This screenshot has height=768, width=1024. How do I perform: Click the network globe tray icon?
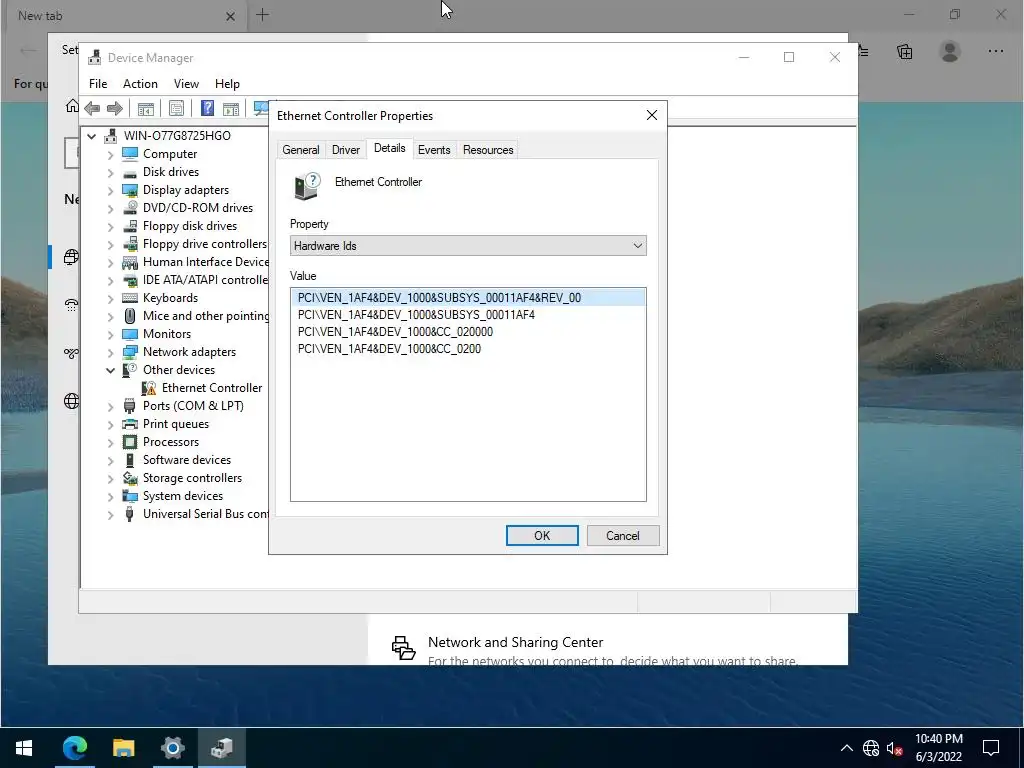tap(871, 748)
